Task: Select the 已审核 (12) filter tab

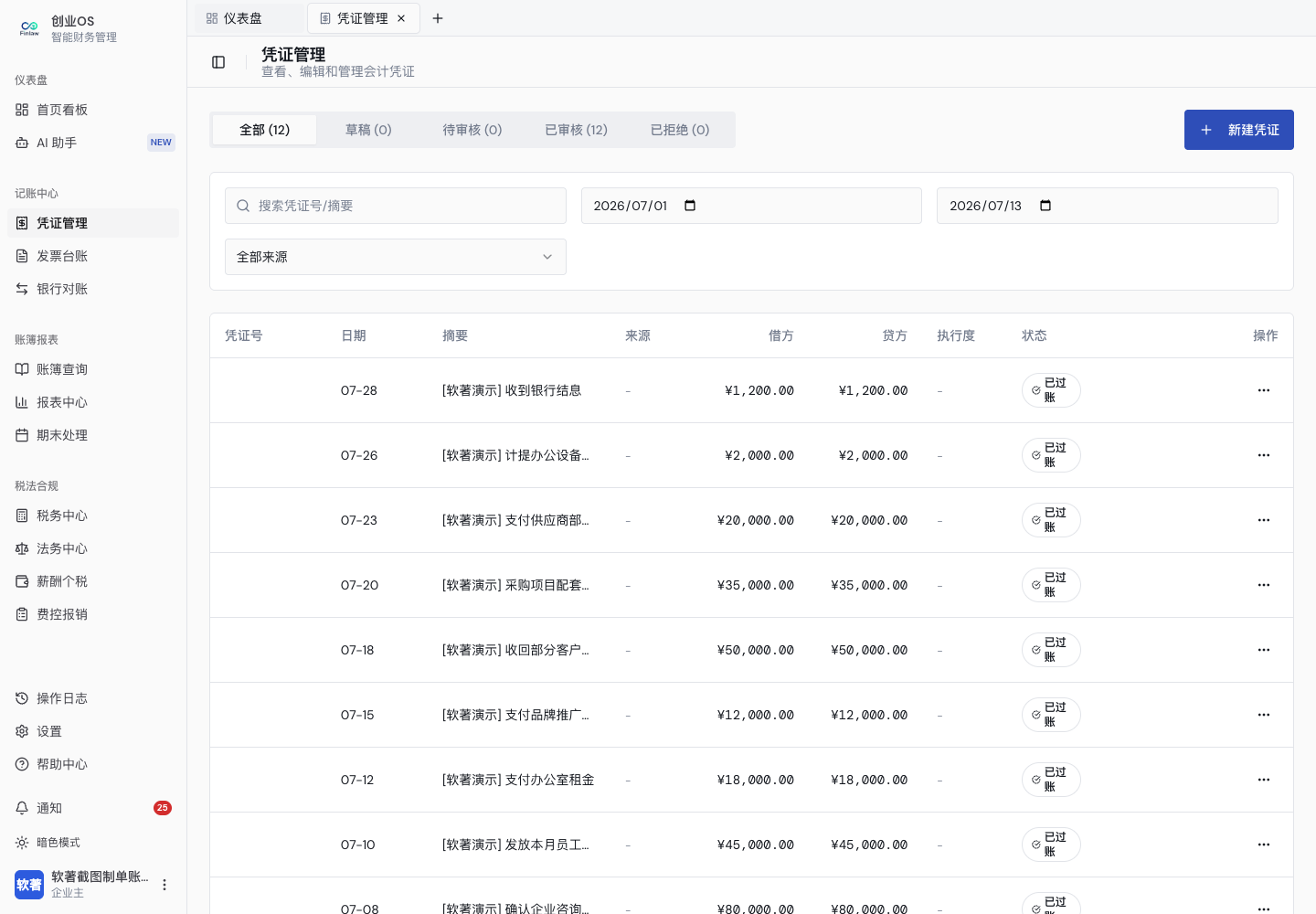Action: 577,130
